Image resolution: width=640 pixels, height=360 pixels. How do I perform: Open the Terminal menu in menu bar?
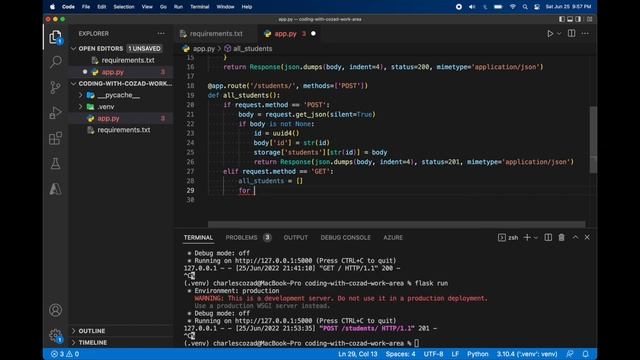200,7
